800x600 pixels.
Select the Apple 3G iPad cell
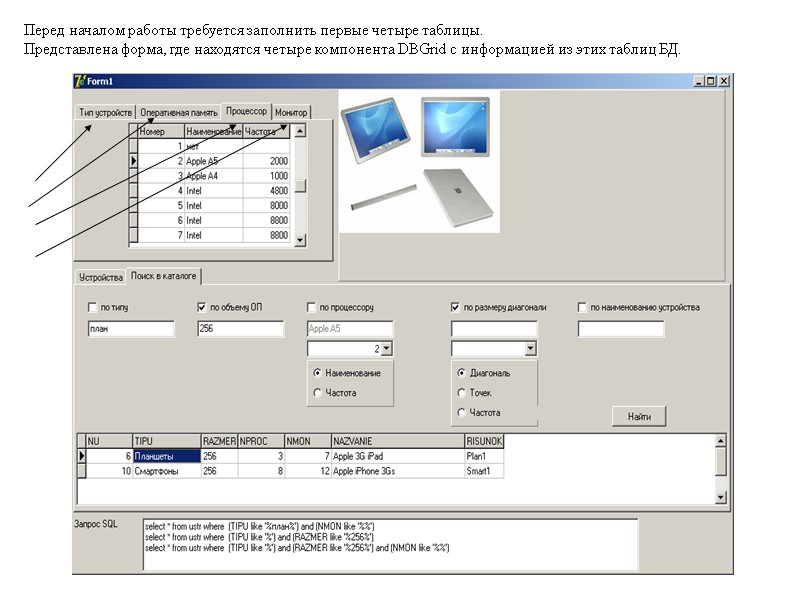397,456
